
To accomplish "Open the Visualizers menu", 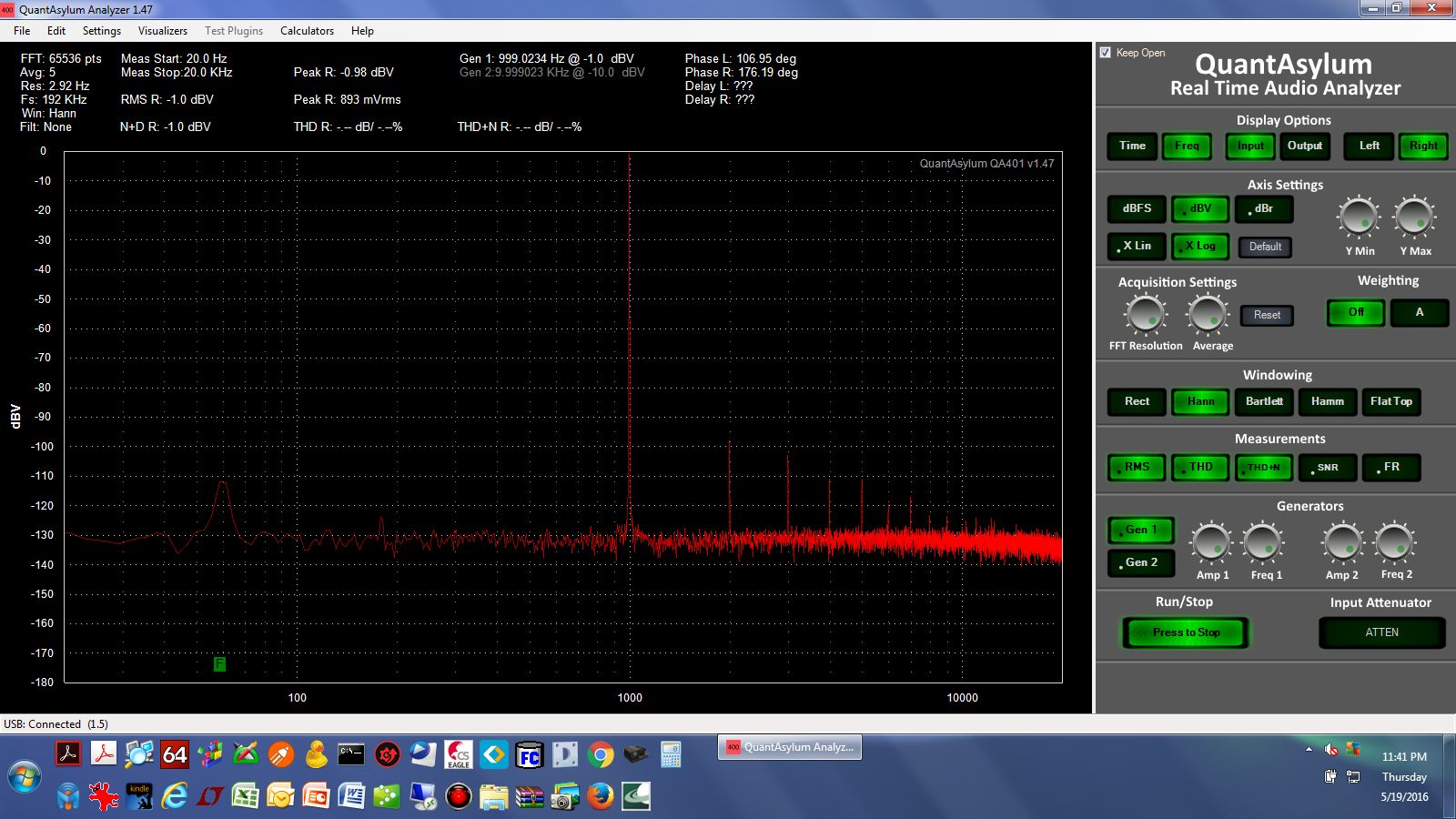I will 163,30.
